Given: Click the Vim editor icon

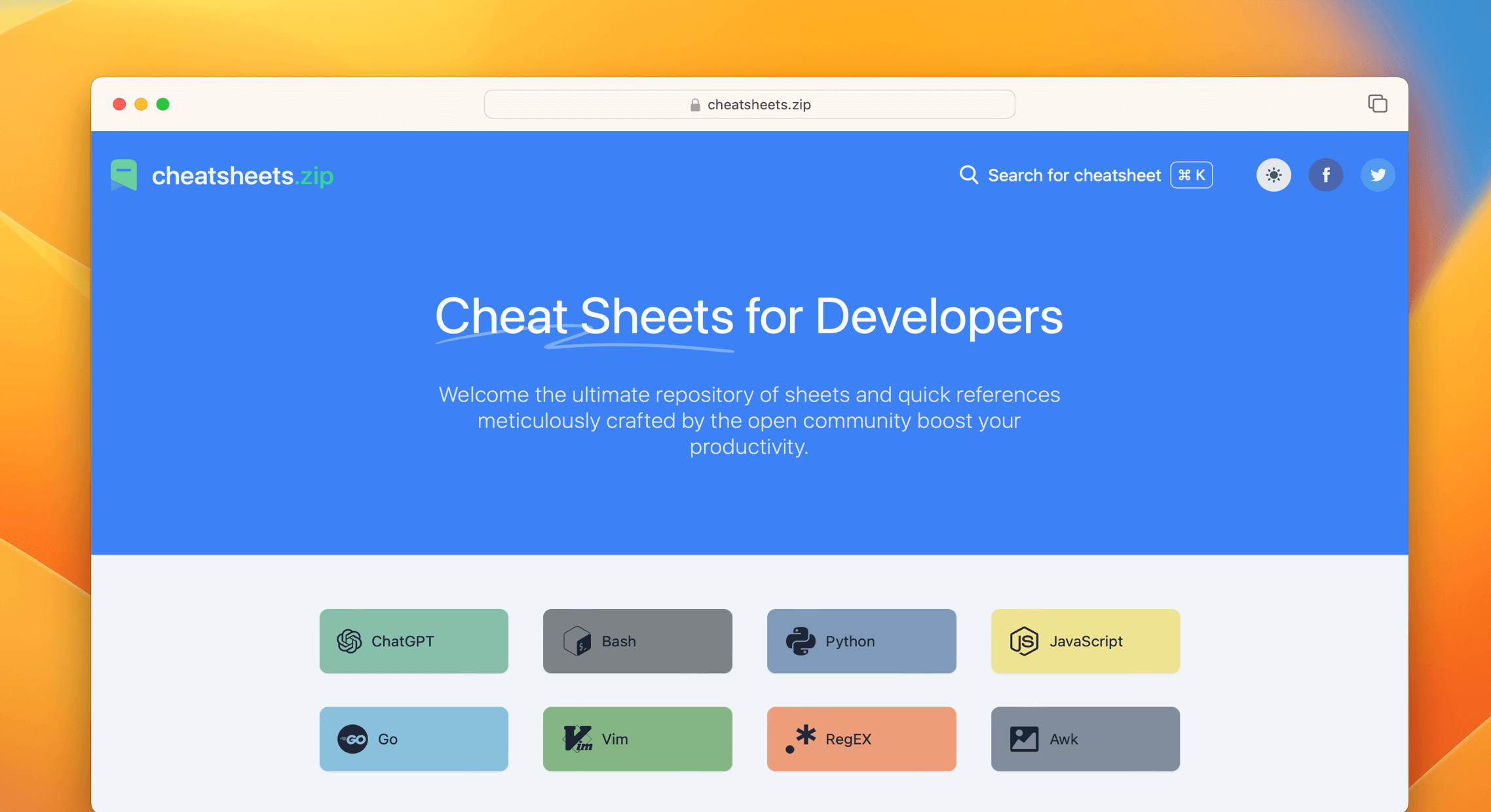Looking at the screenshot, I should pos(576,739).
